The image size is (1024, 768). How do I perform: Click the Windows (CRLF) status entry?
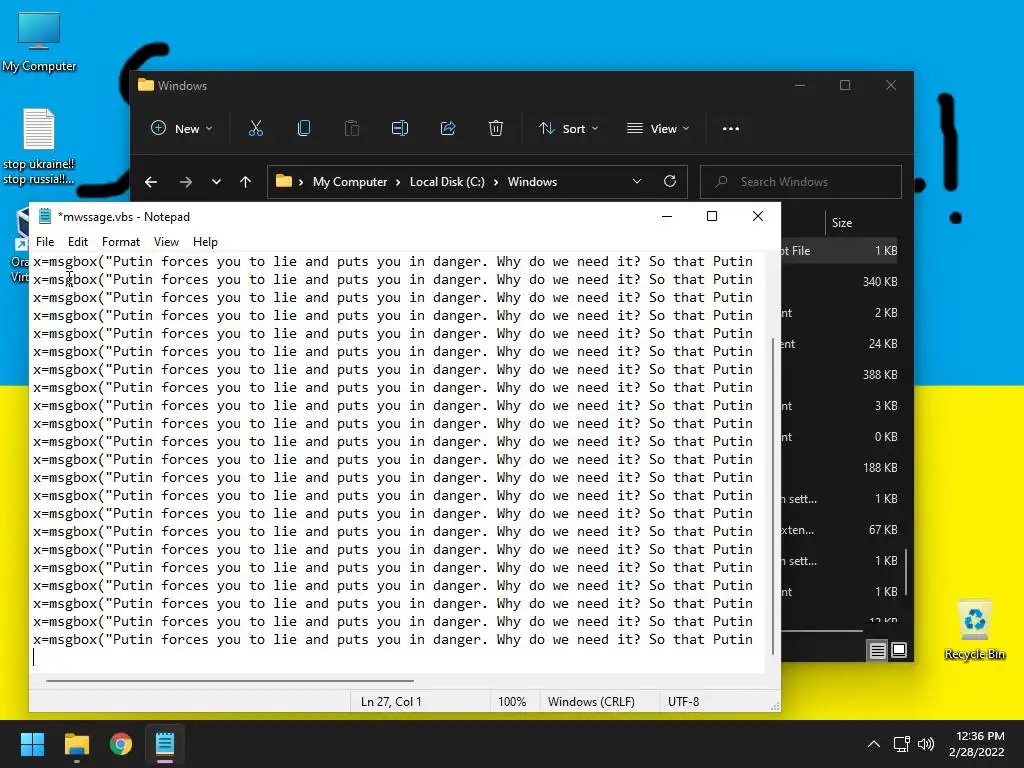tap(591, 701)
